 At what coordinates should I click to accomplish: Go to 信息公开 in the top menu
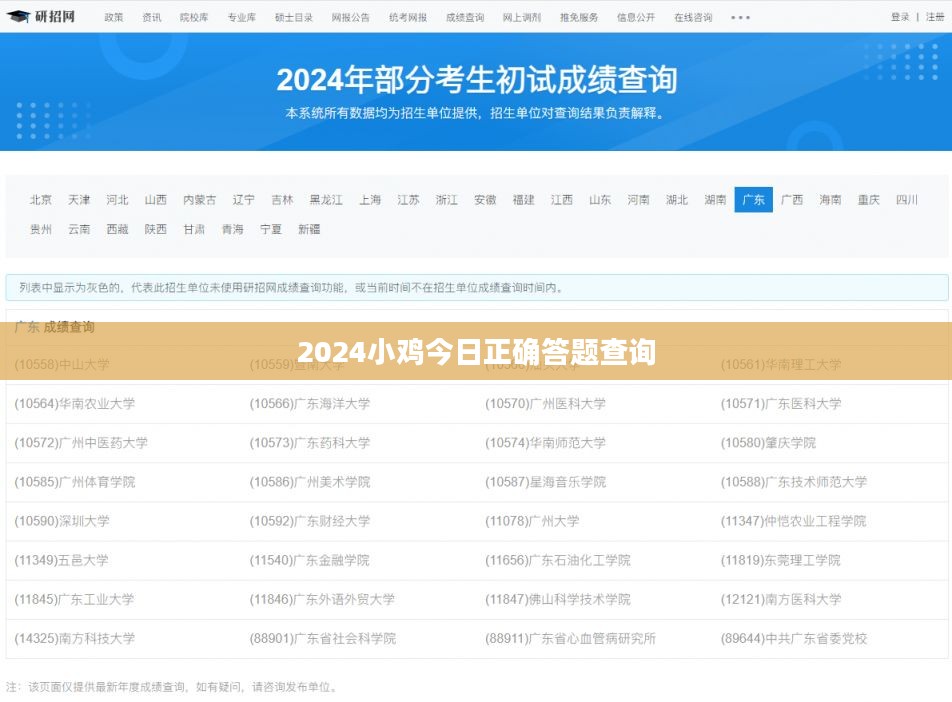tap(636, 18)
